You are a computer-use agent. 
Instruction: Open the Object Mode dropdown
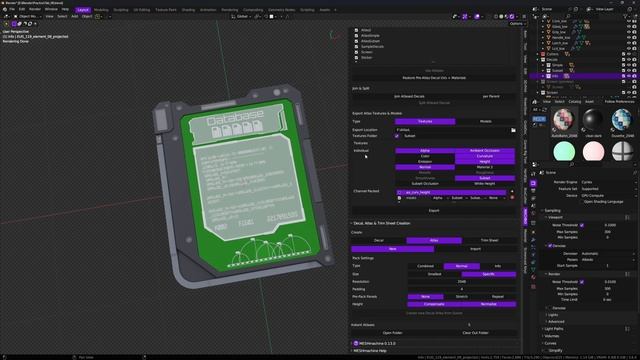pos(28,16)
